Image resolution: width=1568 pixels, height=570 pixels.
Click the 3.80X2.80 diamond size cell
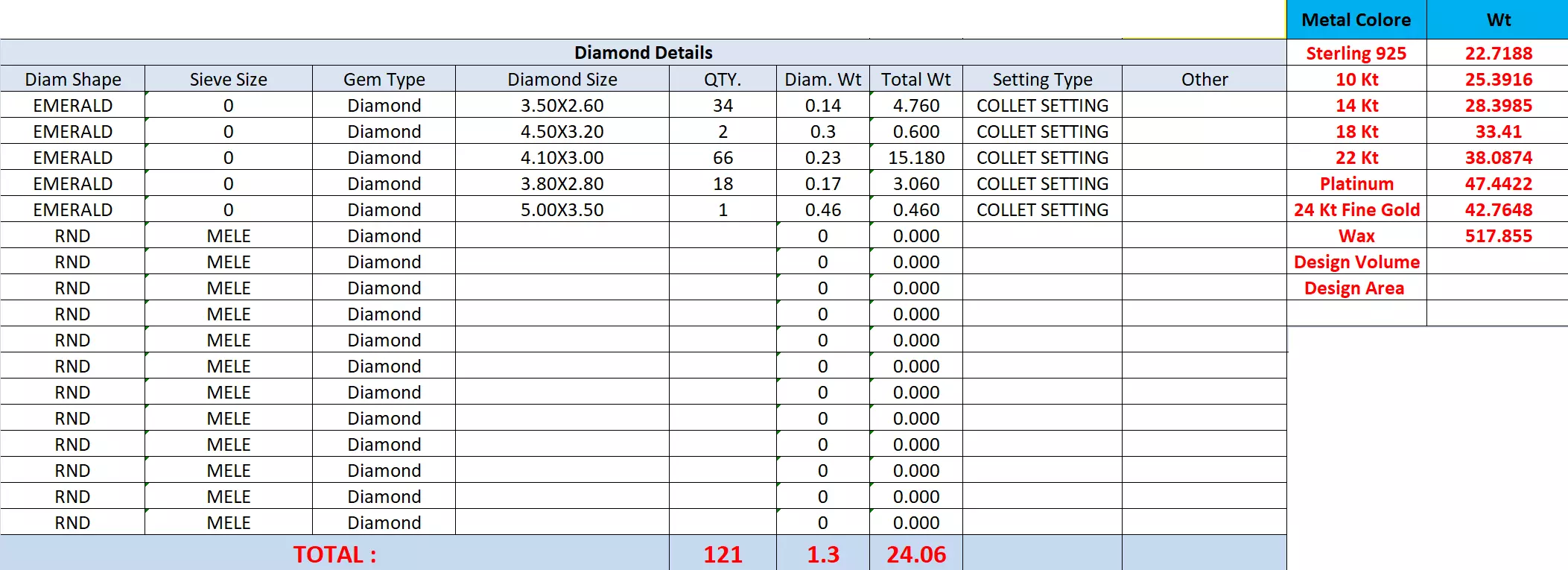[562, 183]
